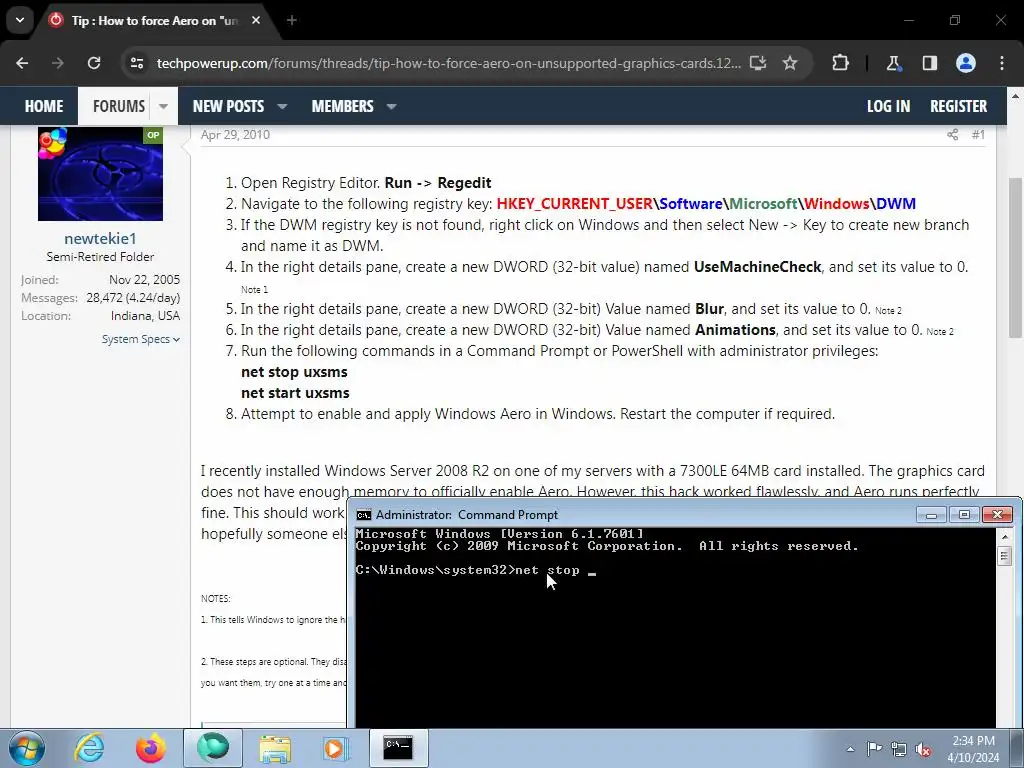1024x768 pixels.
Task: Minimize the Command Prompt window
Action: coord(931,515)
